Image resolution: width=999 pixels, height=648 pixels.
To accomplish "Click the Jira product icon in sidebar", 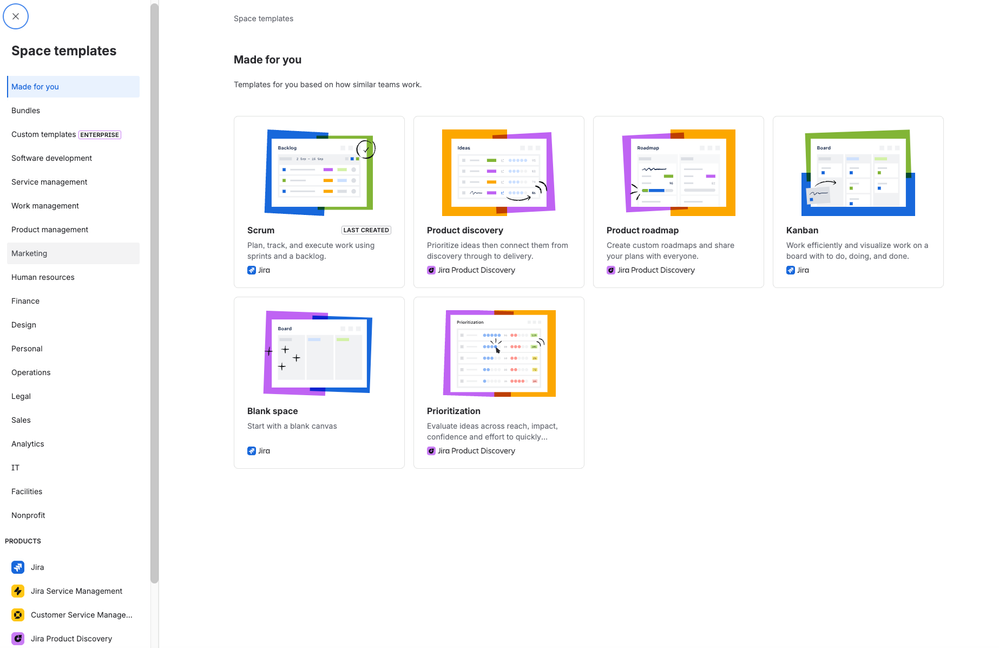I will [18, 567].
